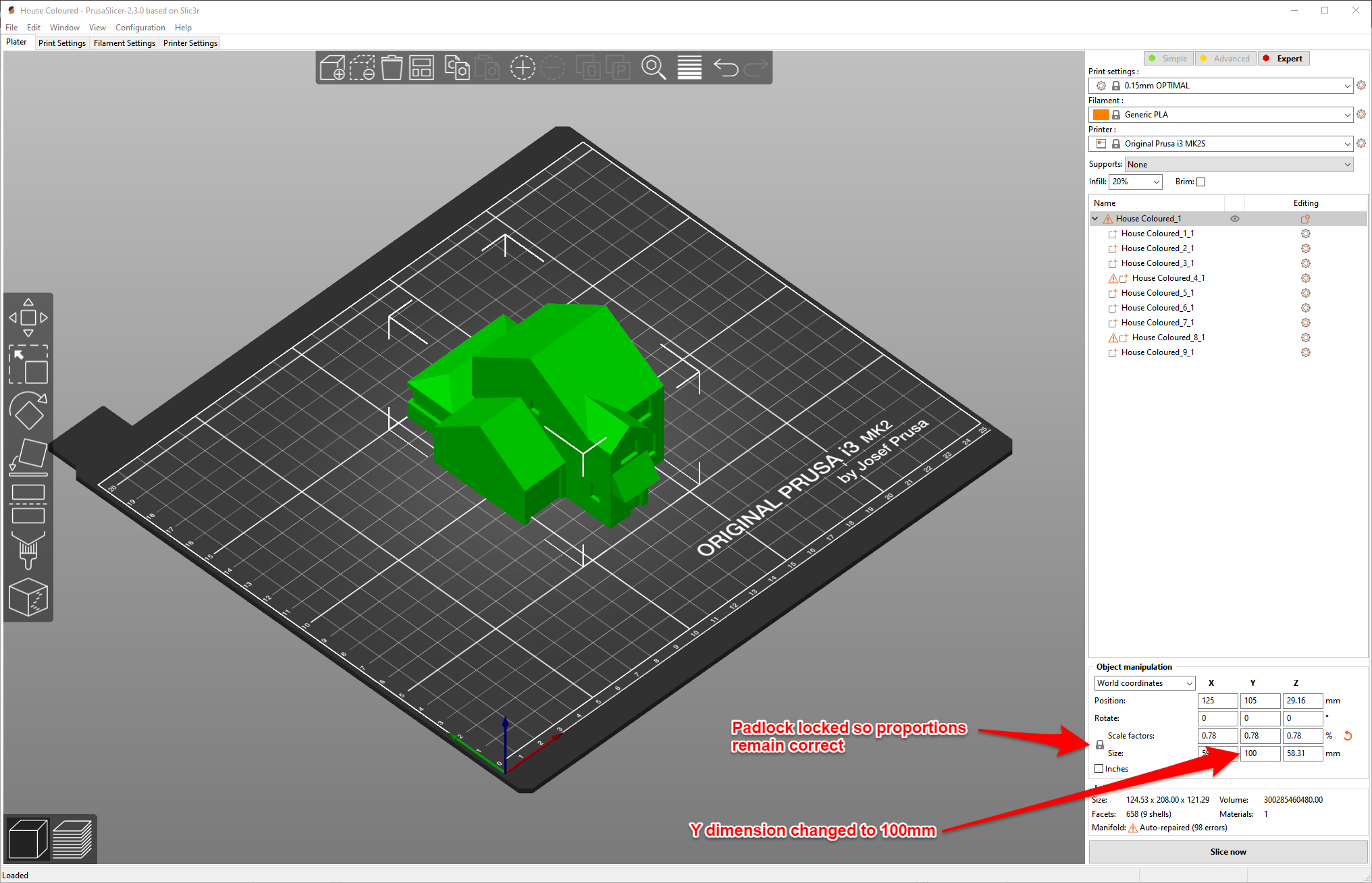Expand the House Coloured_1 tree item
Viewport: 1372px width, 883px height.
(x=1094, y=218)
